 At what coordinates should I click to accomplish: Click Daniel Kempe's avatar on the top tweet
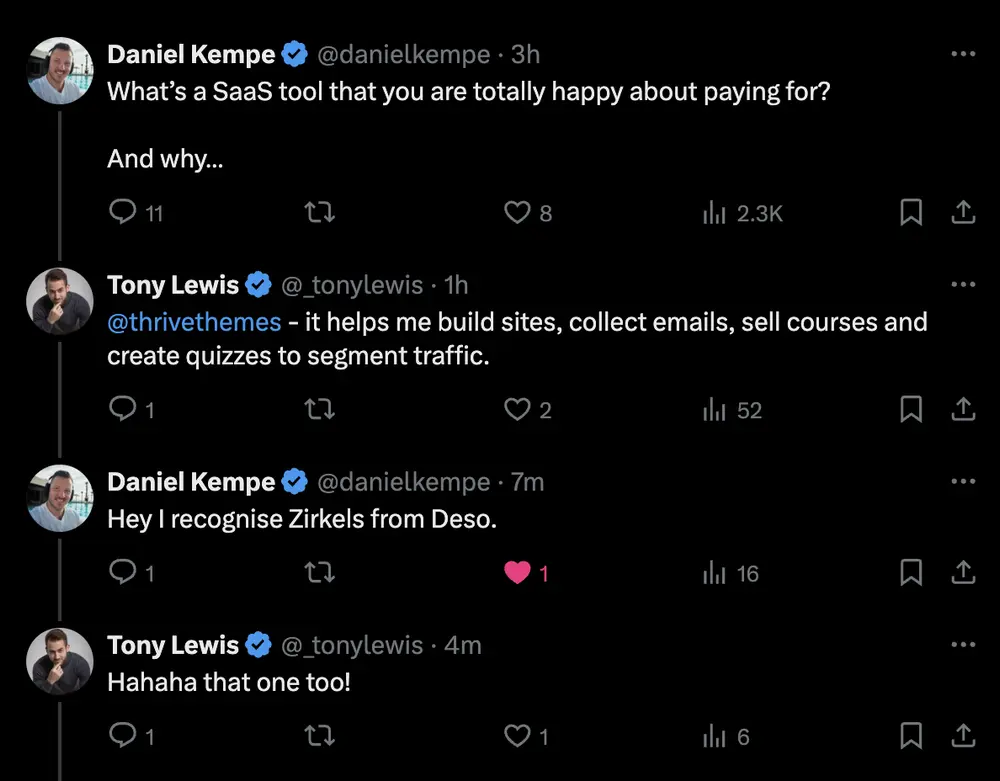pyautogui.click(x=61, y=70)
